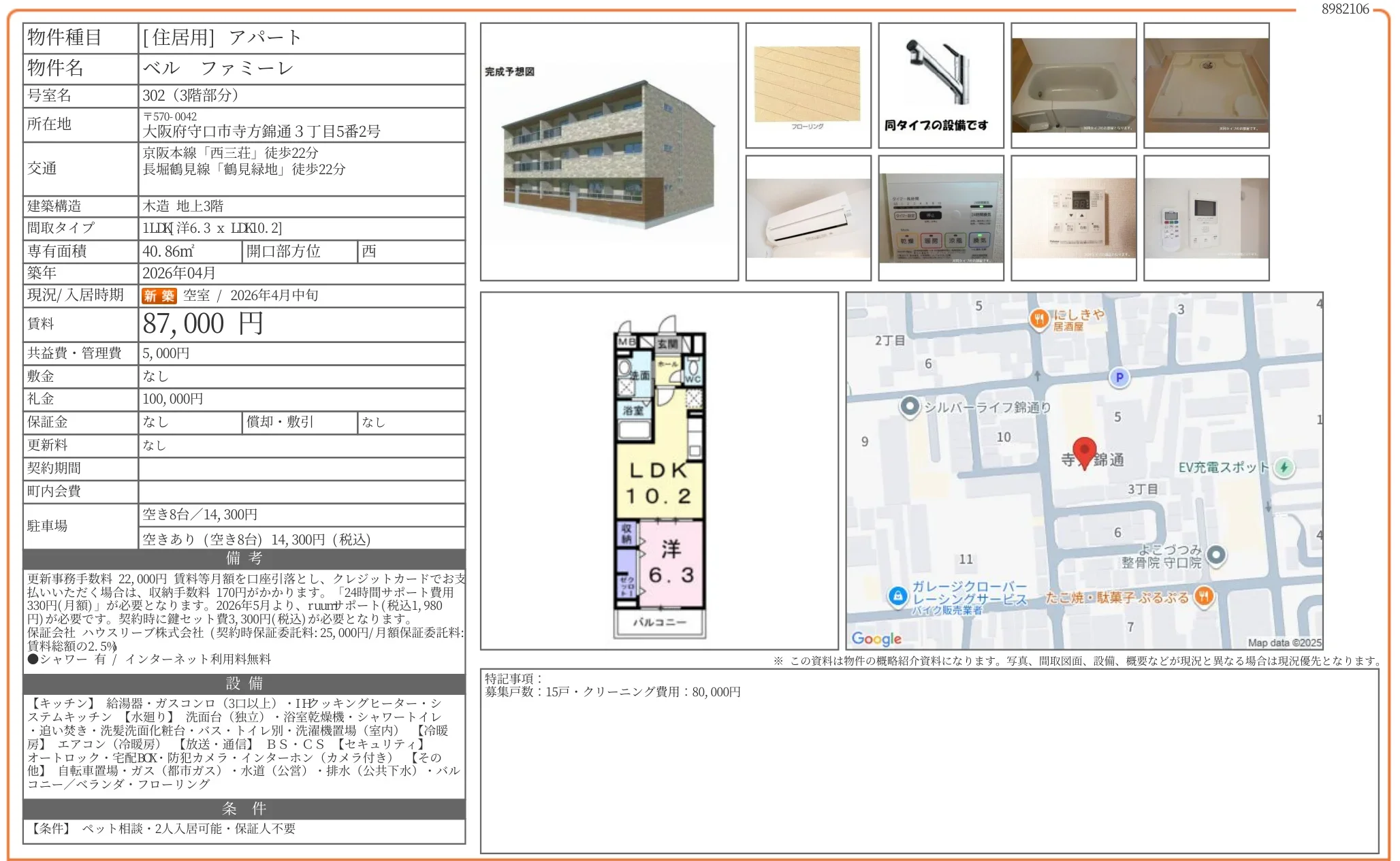The image size is (1400, 861).
Task: Open the bathtub photo thumbnail
Action: pyautogui.click(x=1073, y=85)
